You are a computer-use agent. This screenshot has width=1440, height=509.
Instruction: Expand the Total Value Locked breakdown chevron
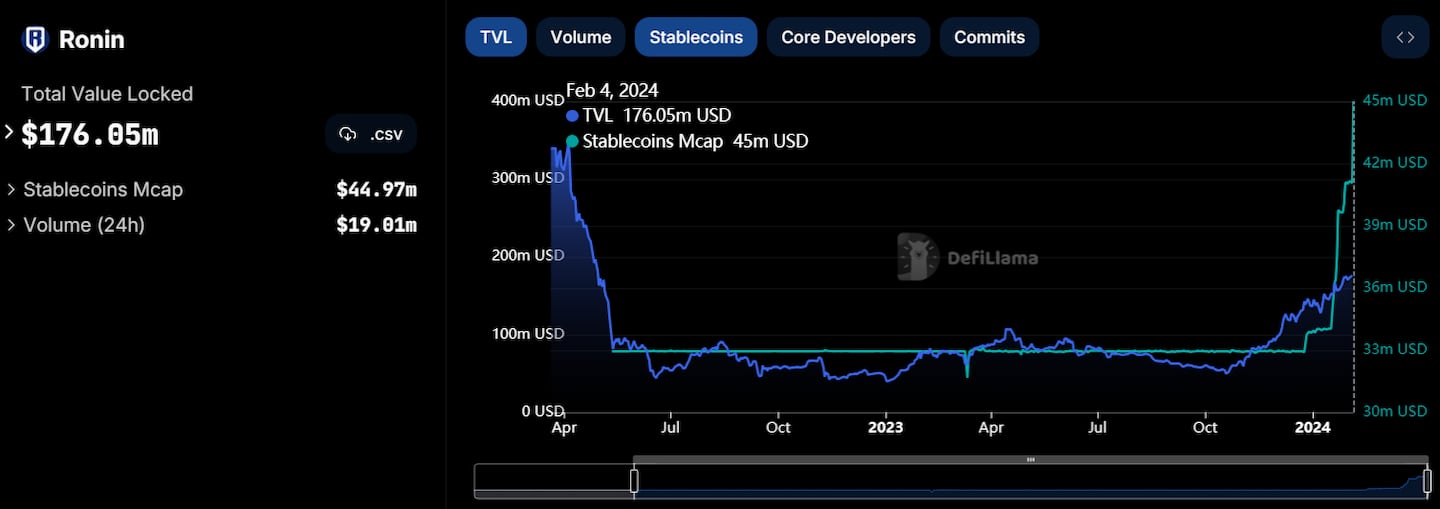point(10,132)
